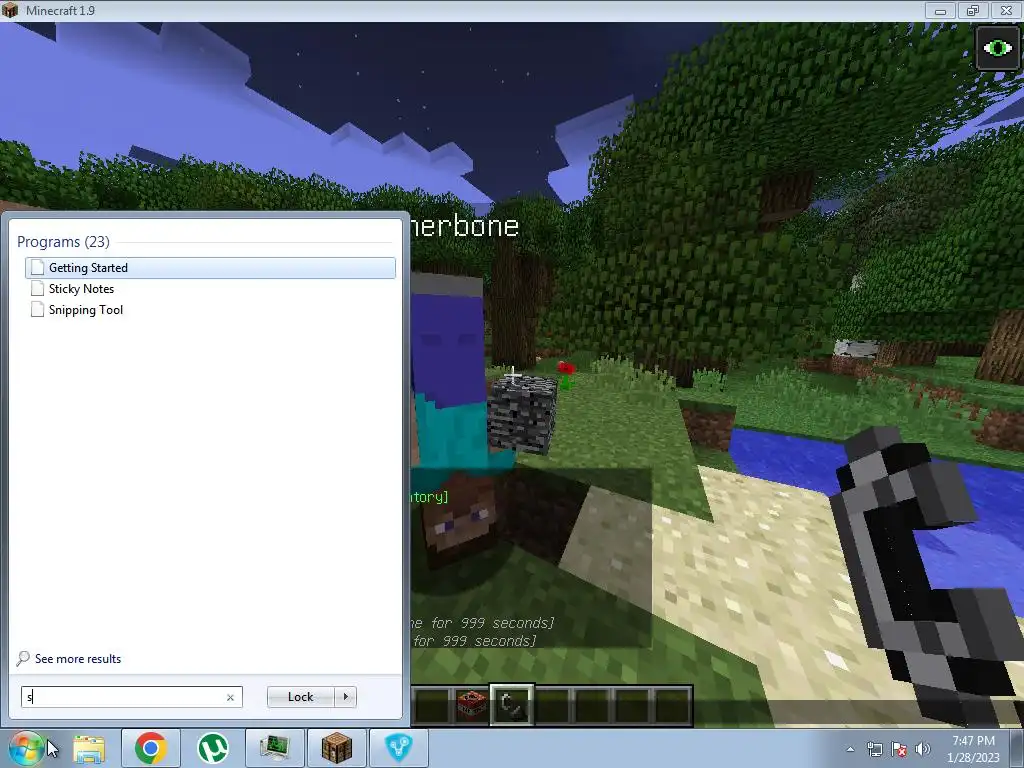Click the Sticky Notes file icon
This screenshot has height=768, width=1024.
click(x=37, y=289)
